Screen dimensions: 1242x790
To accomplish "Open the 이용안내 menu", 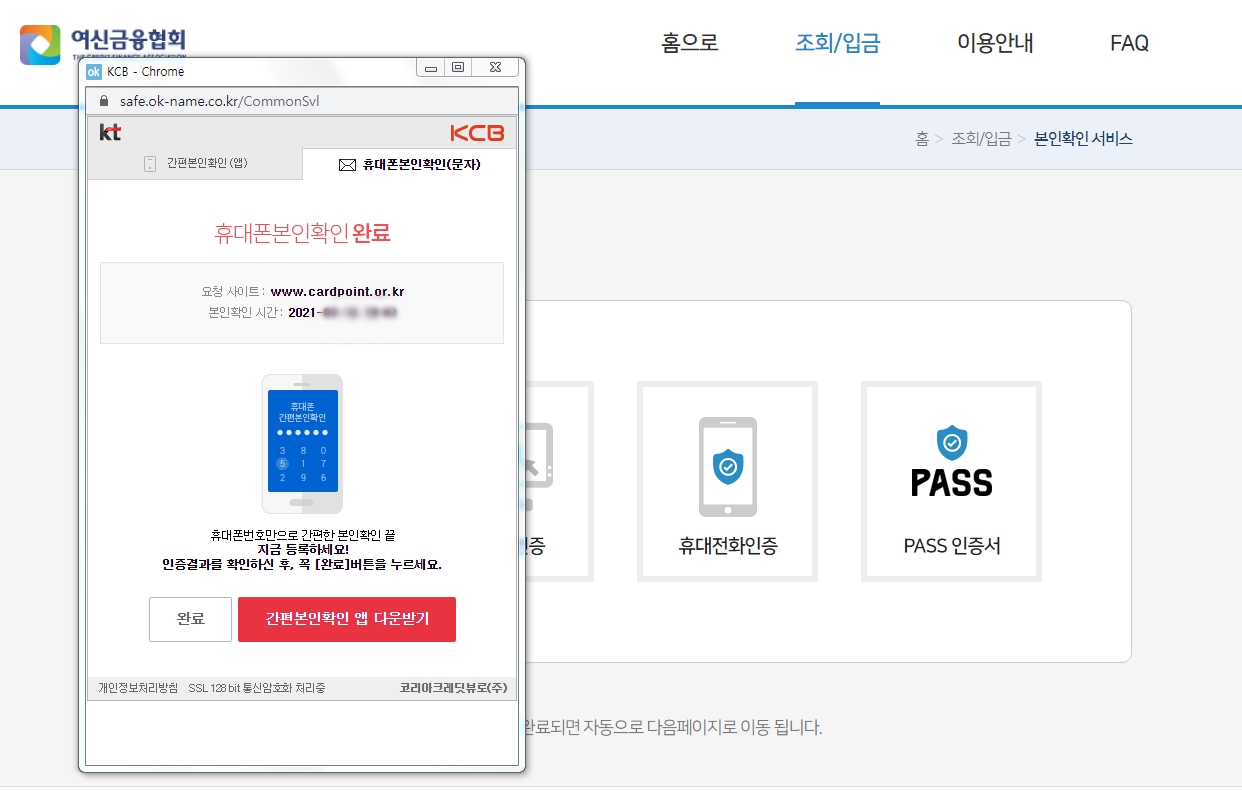I will point(995,43).
